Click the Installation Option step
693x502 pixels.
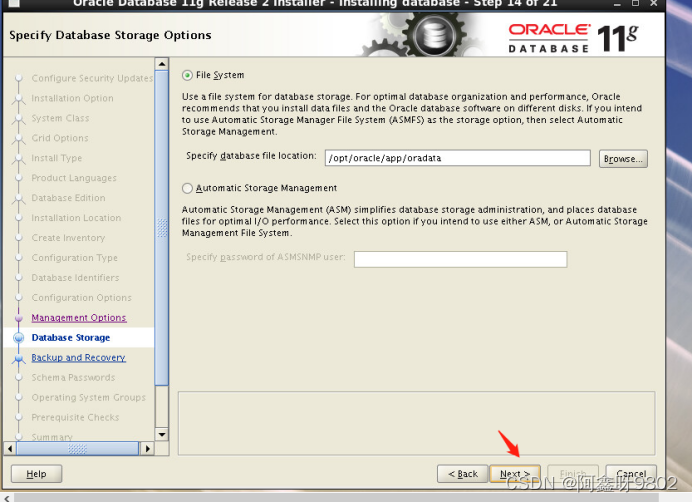tap(72, 98)
